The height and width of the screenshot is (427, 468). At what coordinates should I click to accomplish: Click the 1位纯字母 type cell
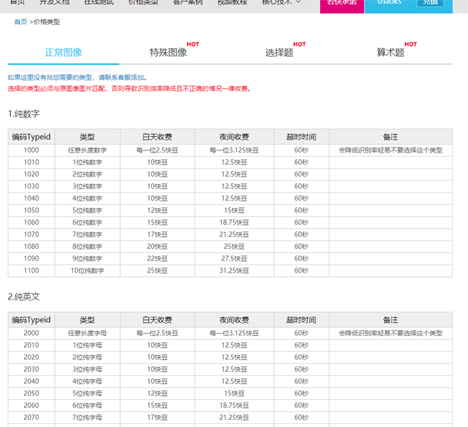(x=87, y=345)
